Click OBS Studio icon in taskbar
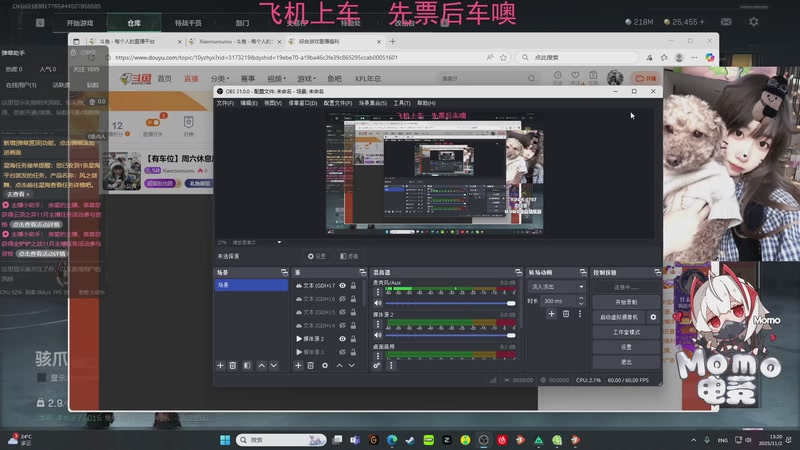This screenshot has height=450, width=800. click(483, 440)
